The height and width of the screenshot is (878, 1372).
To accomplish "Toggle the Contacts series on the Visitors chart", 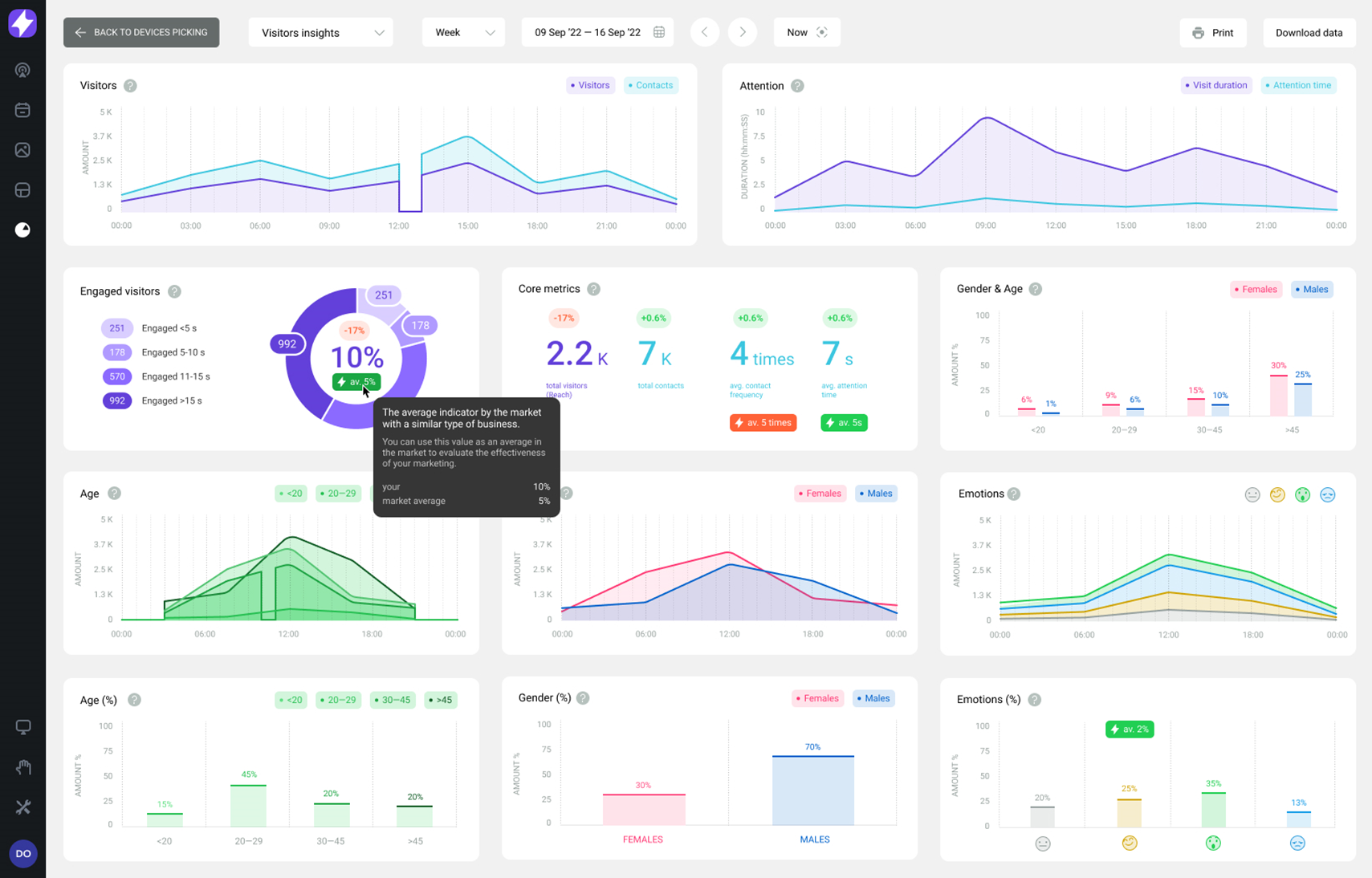I will click(650, 85).
